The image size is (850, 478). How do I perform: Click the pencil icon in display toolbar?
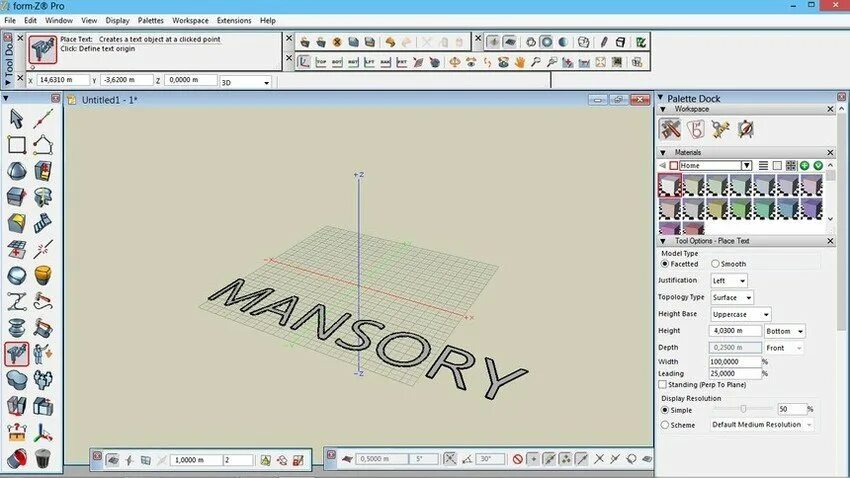(603, 42)
